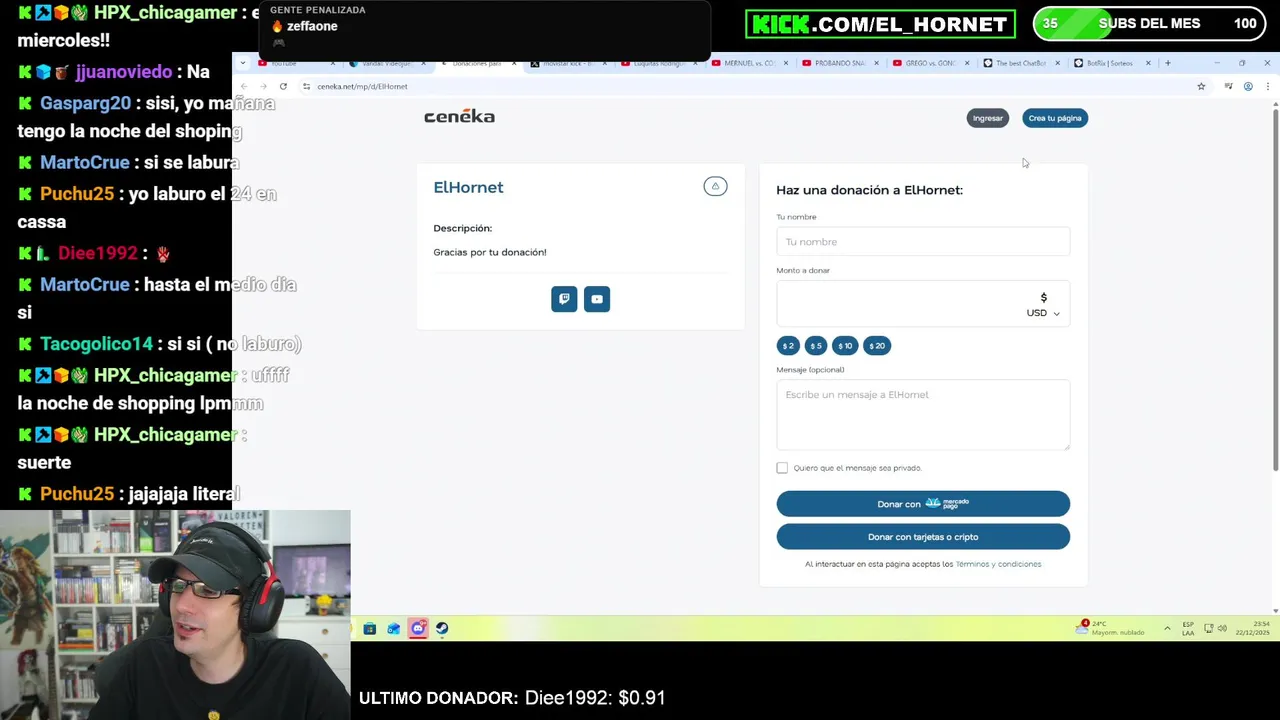
Task: Open the 'Términos y condiciones' link
Action: 998,564
